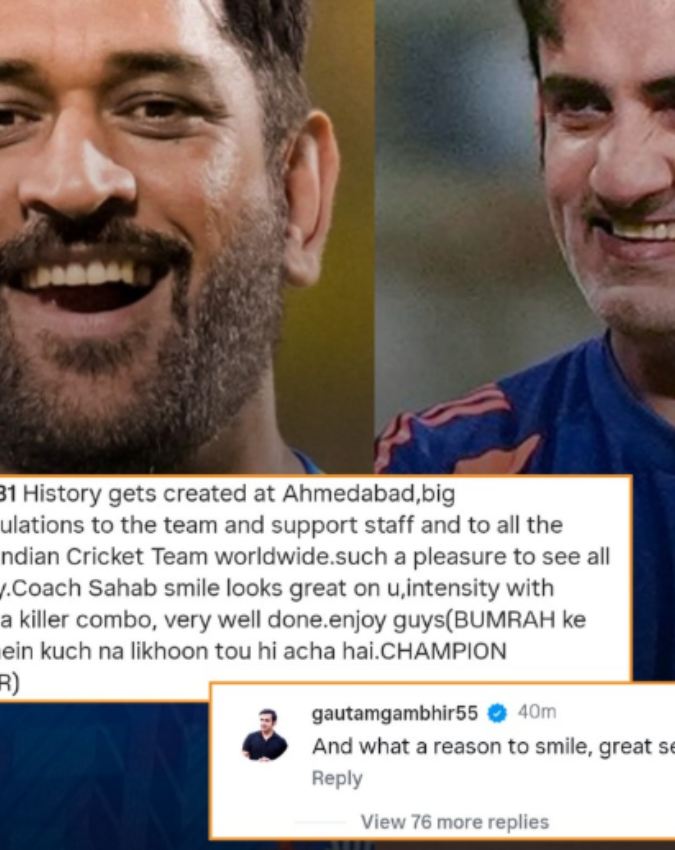
Task: Open the gautamgambhir55 username link
Action: coord(395,713)
